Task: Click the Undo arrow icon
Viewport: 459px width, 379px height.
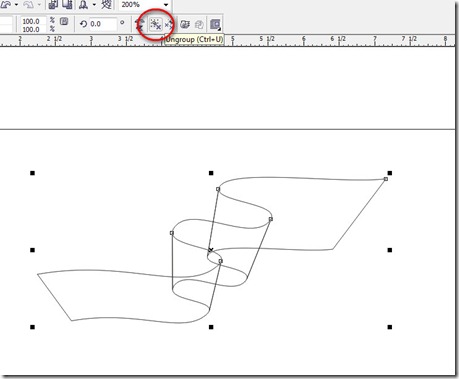Action: [6, 4]
